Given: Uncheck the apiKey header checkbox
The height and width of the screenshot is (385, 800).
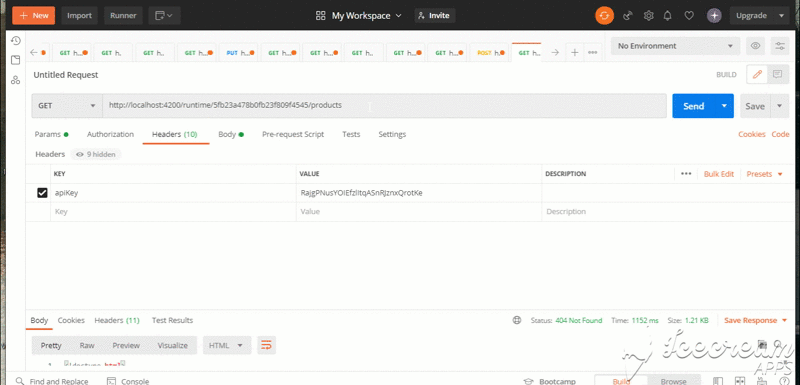Looking at the screenshot, I should (42, 193).
